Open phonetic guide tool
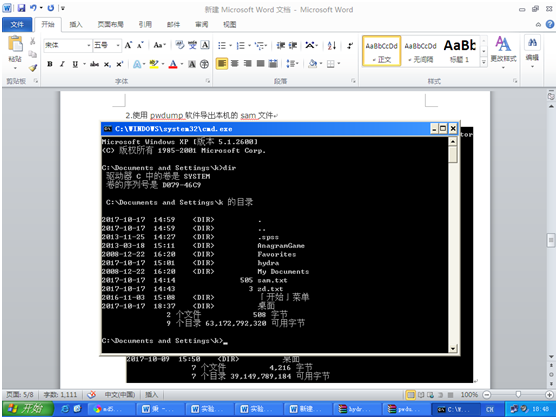Viewport: 558px width, 419px height. pyautogui.click(x=193, y=45)
